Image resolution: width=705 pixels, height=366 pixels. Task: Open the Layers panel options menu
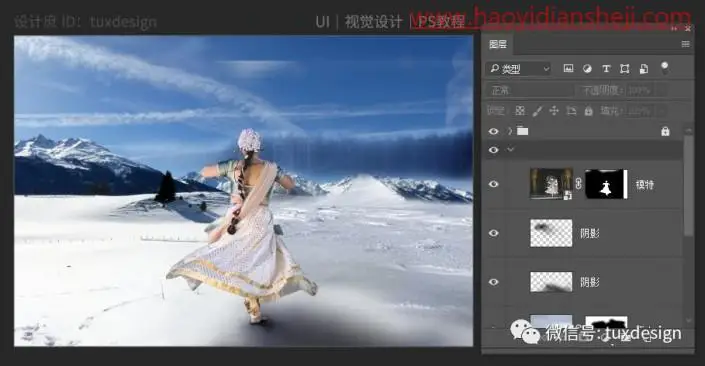pyautogui.click(x=685, y=44)
